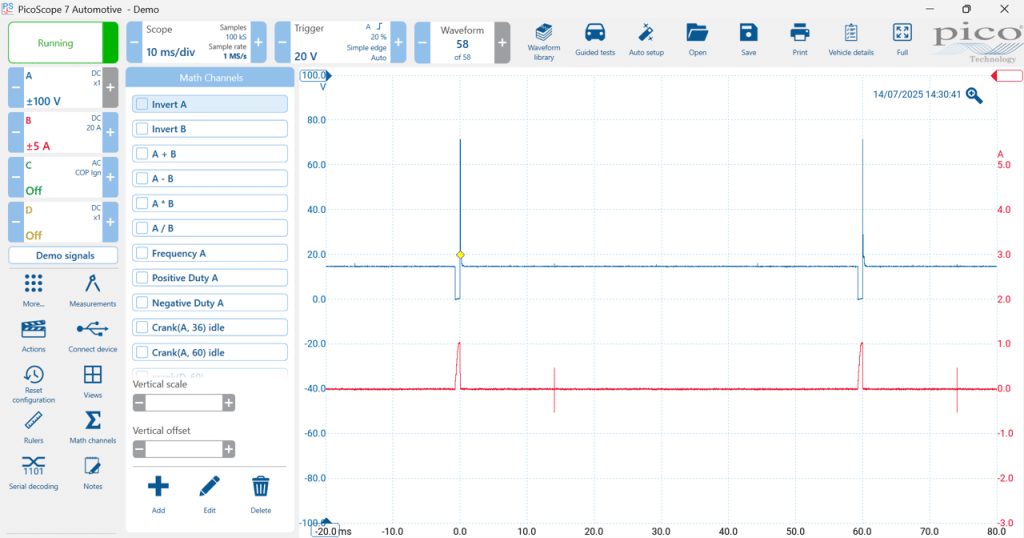The image size is (1024, 538).
Task: Open Guided tests car icon
Action: (595, 40)
